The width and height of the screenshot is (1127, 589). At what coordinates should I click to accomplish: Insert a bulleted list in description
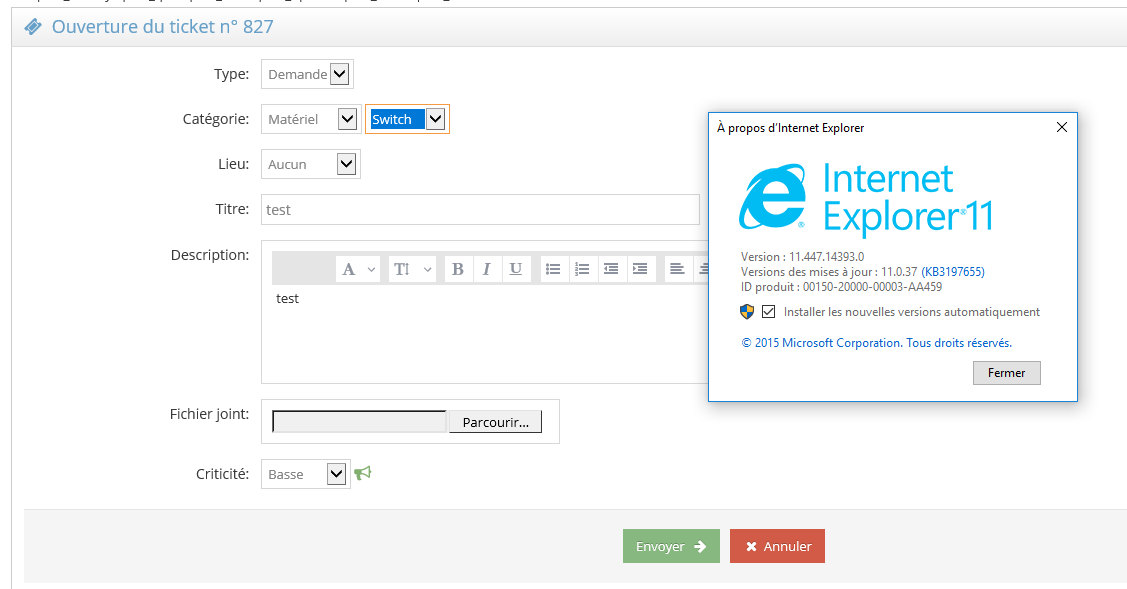coord(553,270)
